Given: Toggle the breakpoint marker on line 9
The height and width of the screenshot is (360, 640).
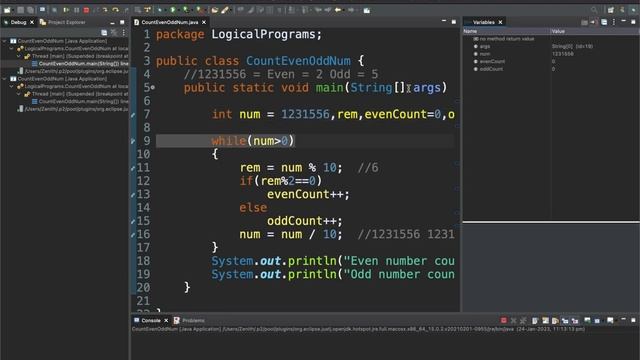Looking at the screenshot, I should pyautogui.click(x=133, y=141).
